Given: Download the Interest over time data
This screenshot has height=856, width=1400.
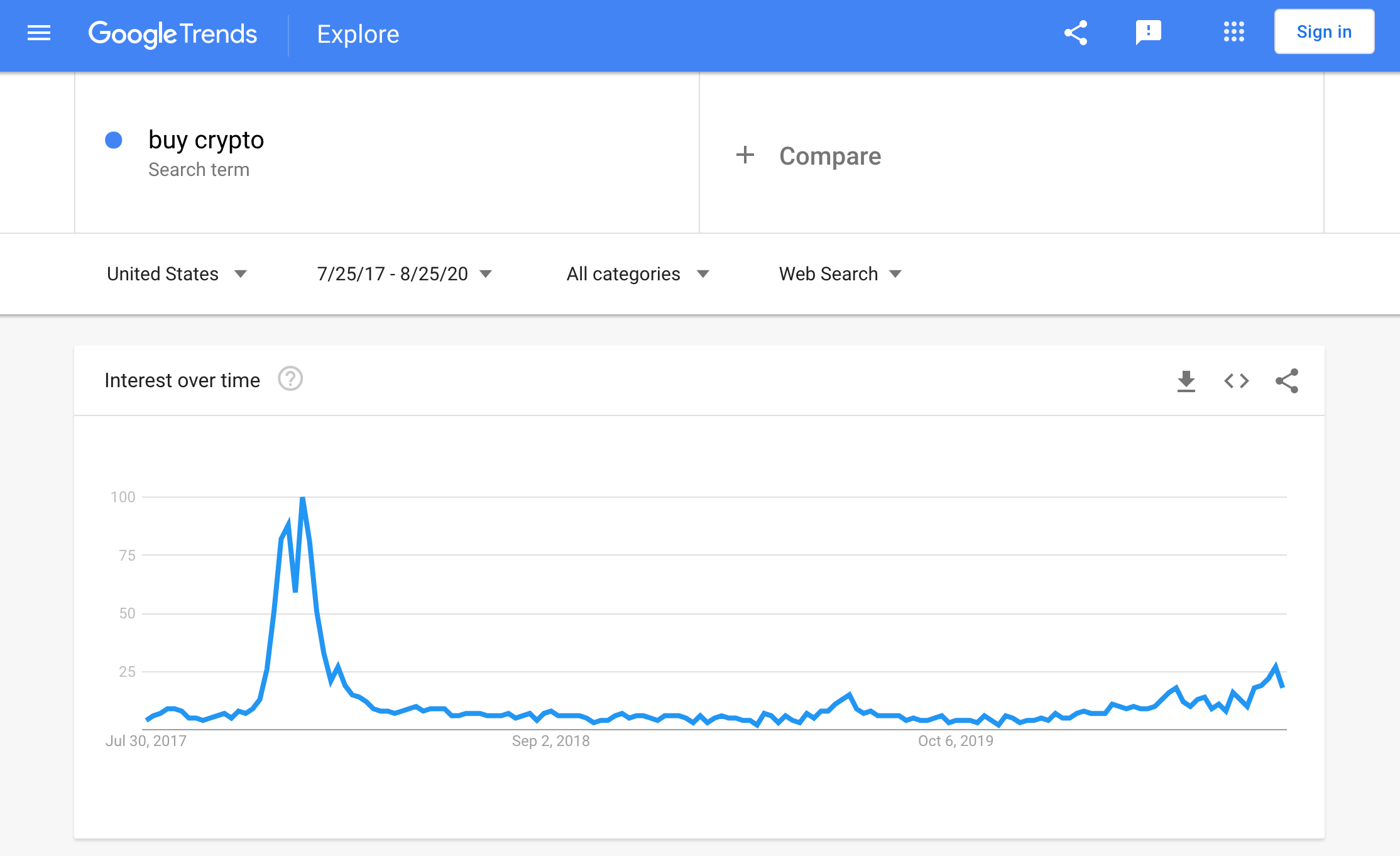Looking at the screenshot, I should (x=1186, y=381).
